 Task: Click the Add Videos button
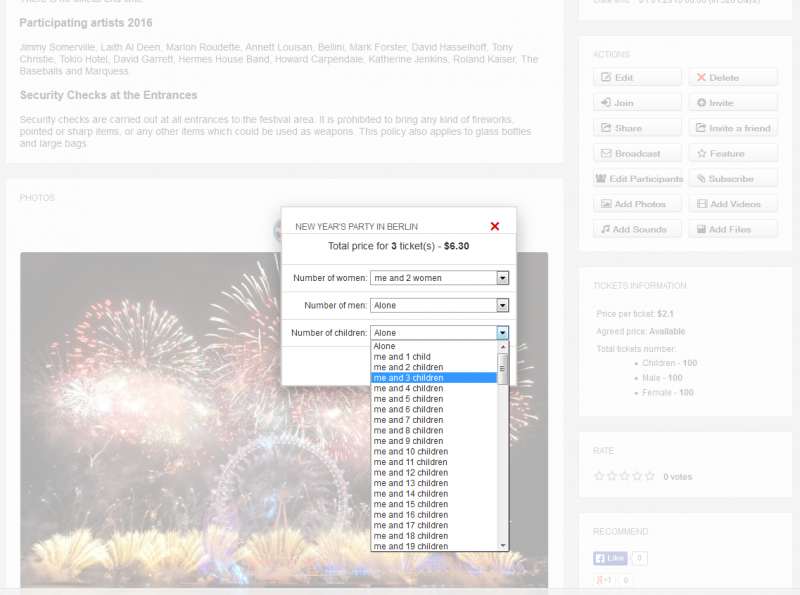tap(733, 204)
